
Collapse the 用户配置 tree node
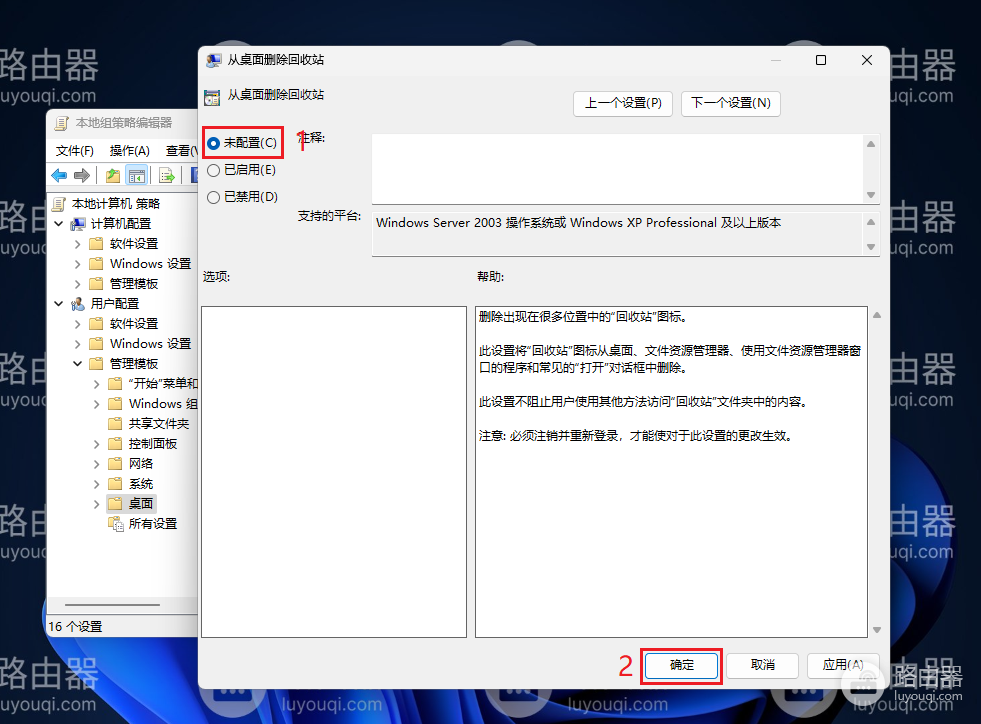59,304
